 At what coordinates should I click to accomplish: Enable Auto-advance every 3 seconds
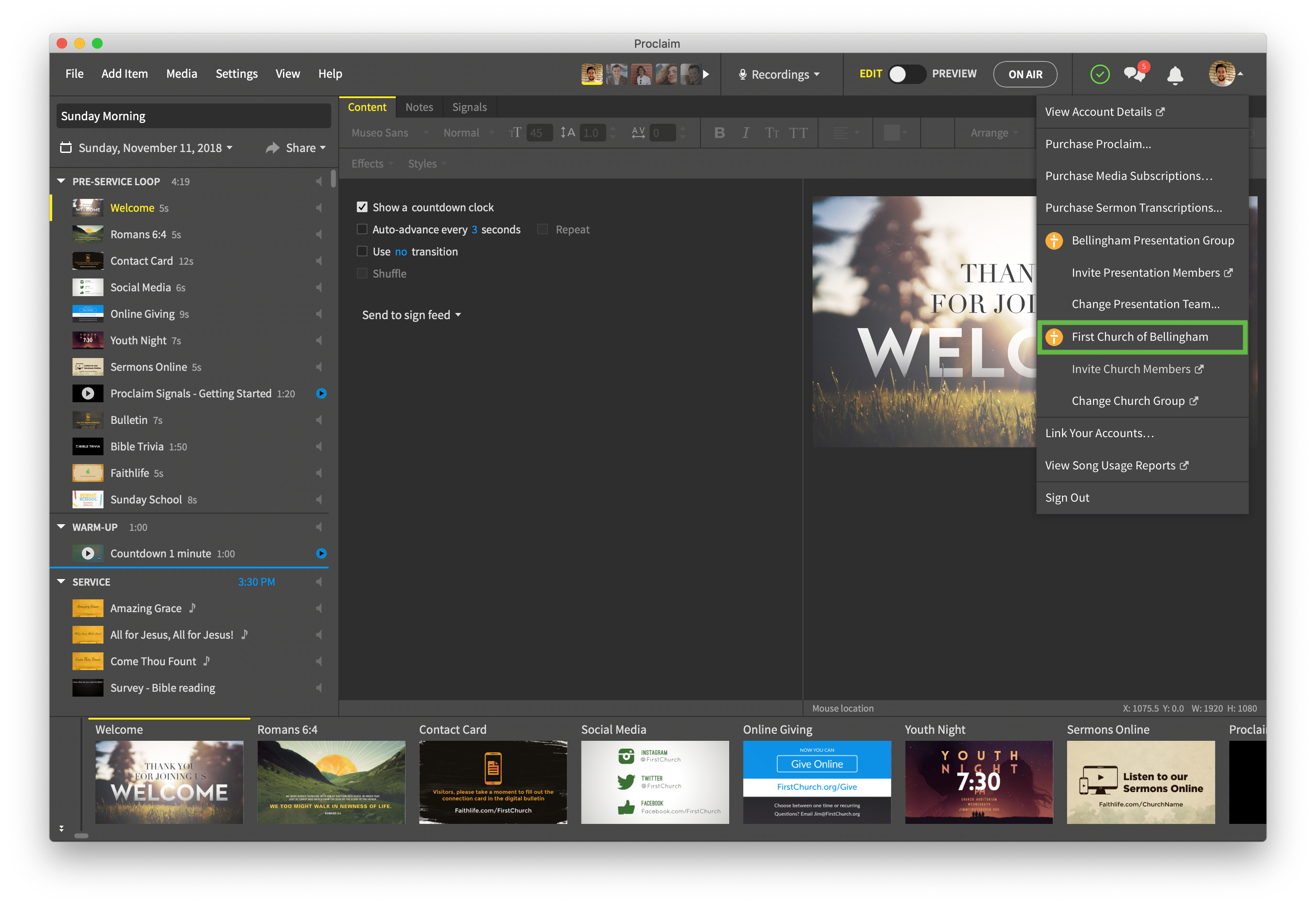pos(362,229)
